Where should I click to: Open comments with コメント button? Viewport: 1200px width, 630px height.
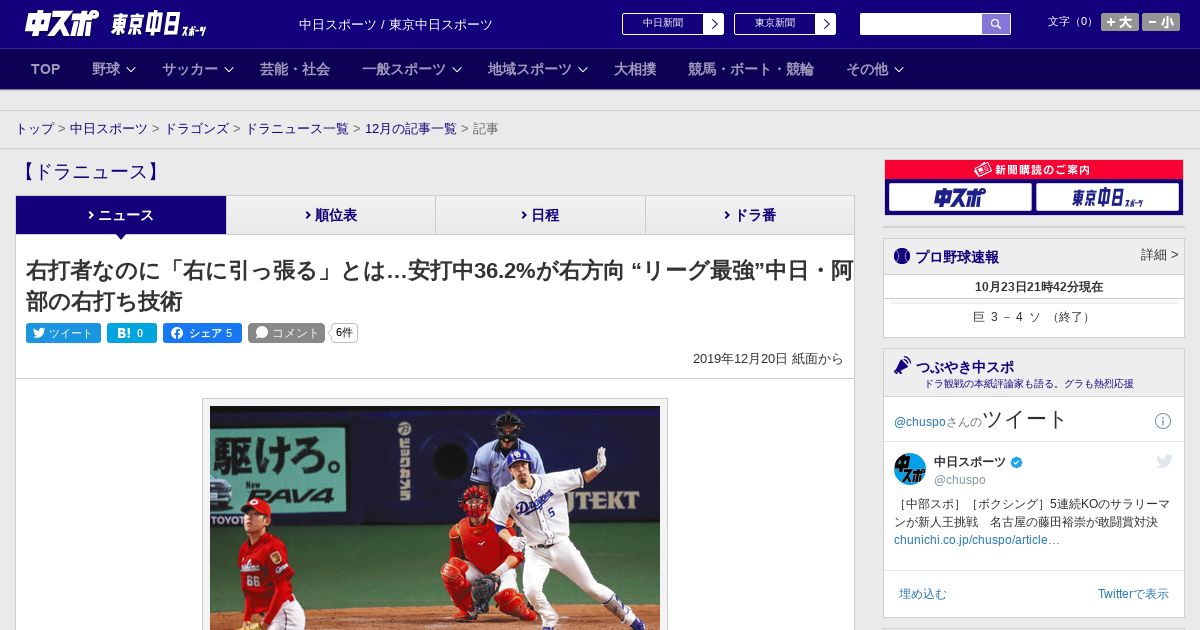pos(287,333)
